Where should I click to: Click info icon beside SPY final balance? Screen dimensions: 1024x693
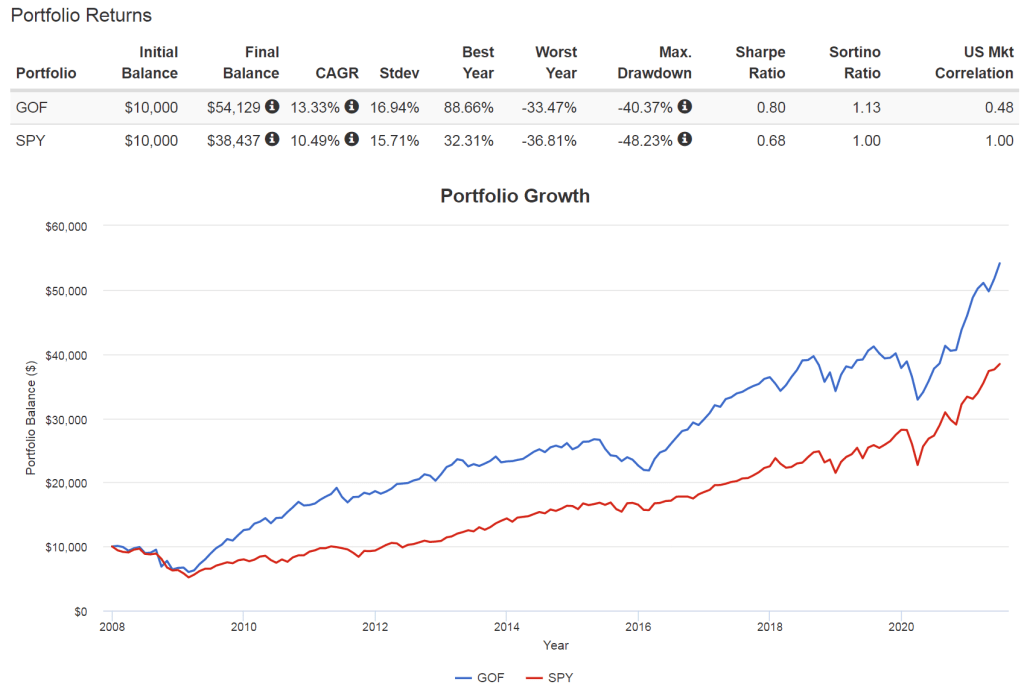click(272, 140)
